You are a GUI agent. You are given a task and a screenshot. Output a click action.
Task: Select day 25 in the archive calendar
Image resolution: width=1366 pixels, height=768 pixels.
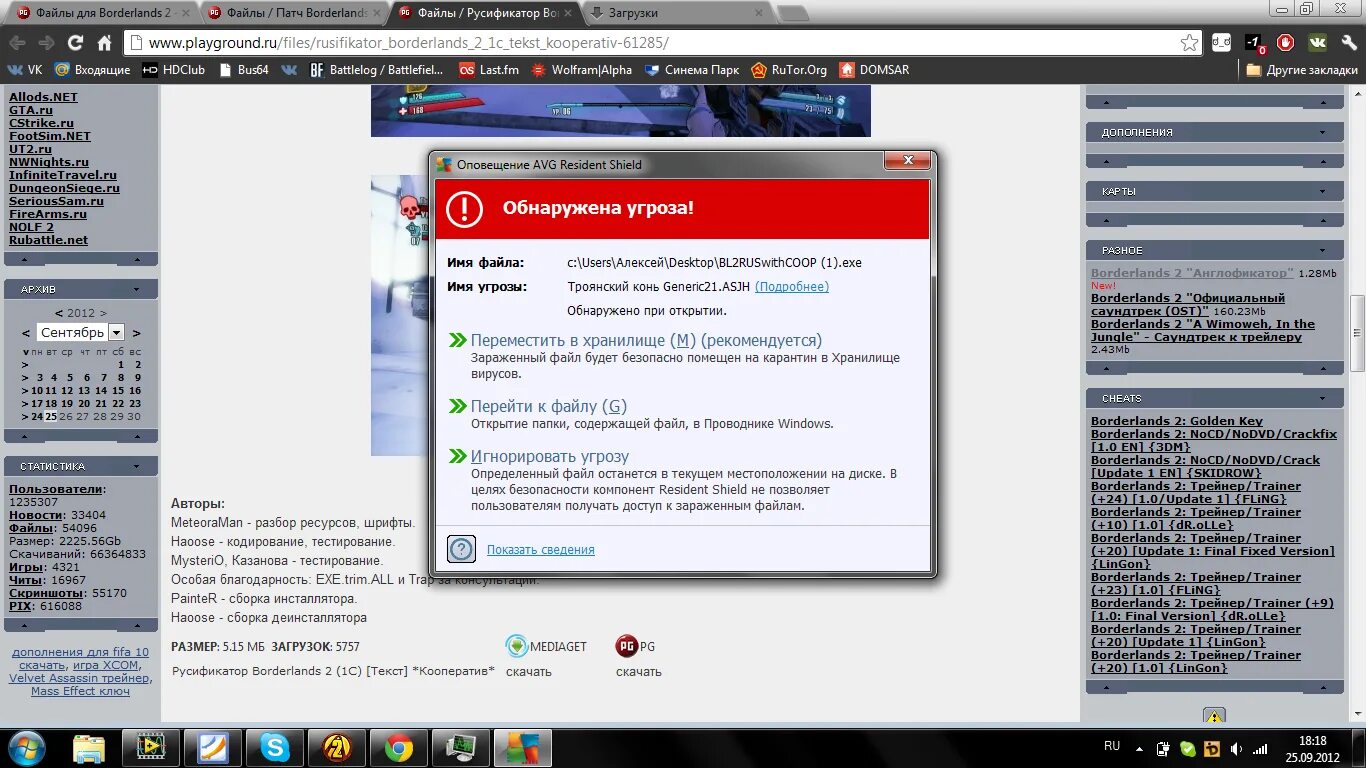pos(51,417)
